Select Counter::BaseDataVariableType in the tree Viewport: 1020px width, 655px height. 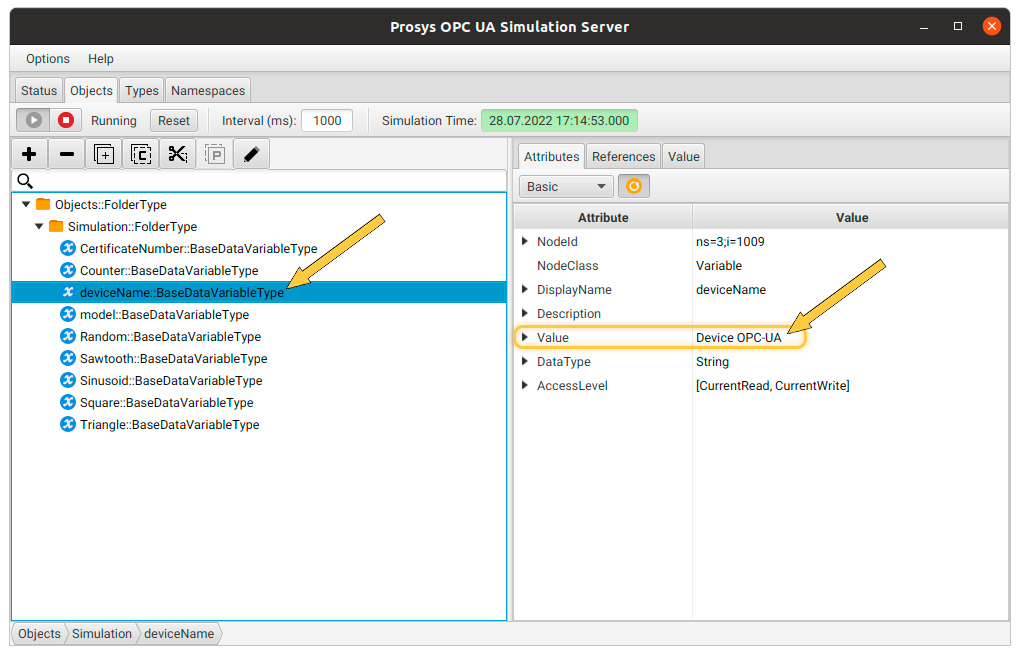259,270
